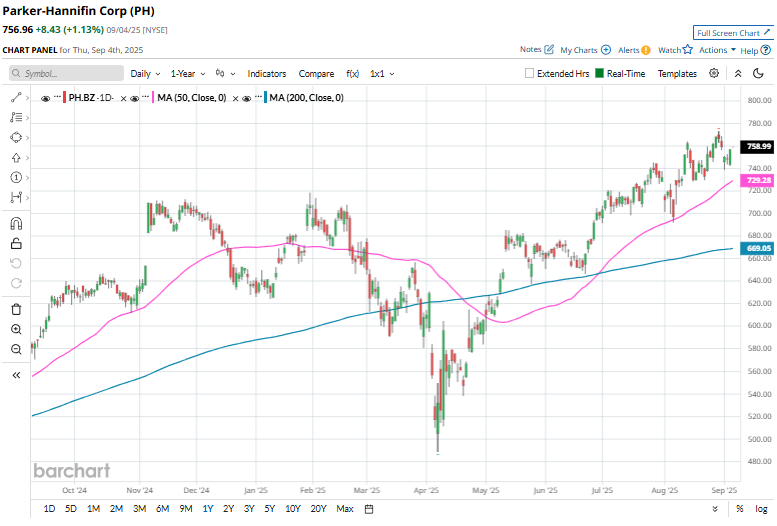The height and width of the screenshot is (526, 777).
Task: Click the My Charts link
Action: coord(578,50)
